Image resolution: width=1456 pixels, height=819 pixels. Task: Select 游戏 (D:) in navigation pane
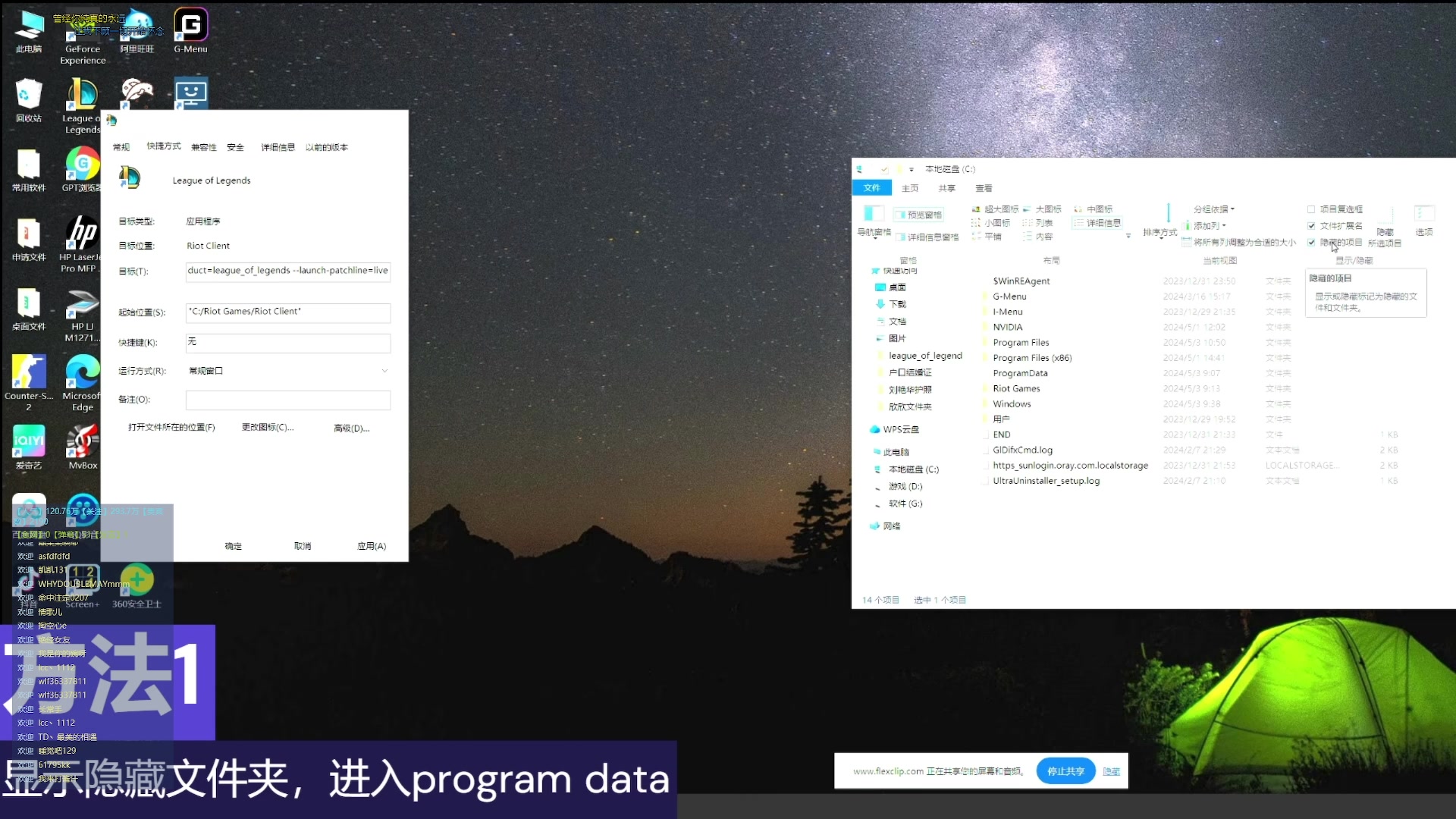[x=905, y=487]
